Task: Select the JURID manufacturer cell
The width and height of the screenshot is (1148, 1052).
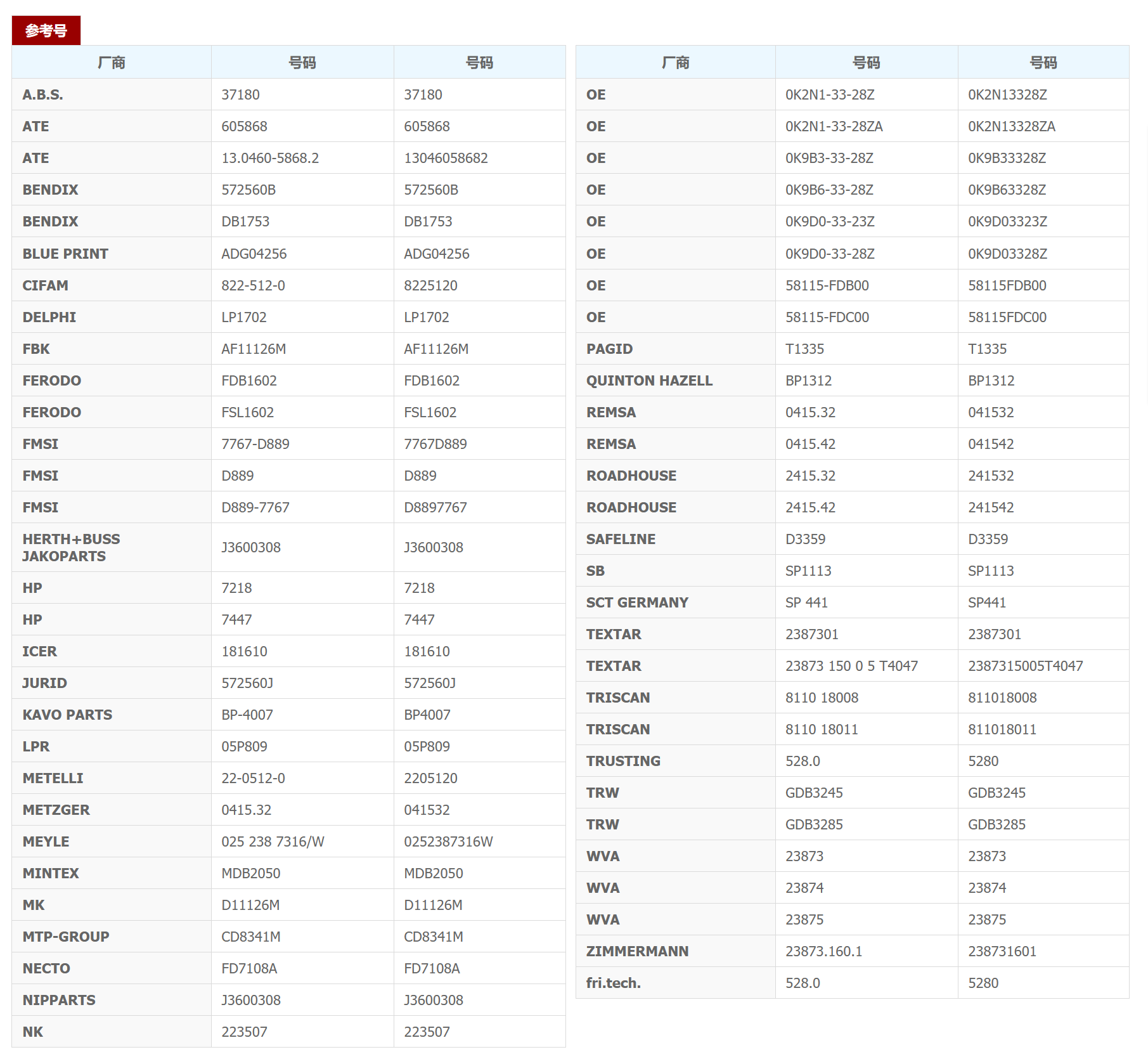Action: pos(112,683)
